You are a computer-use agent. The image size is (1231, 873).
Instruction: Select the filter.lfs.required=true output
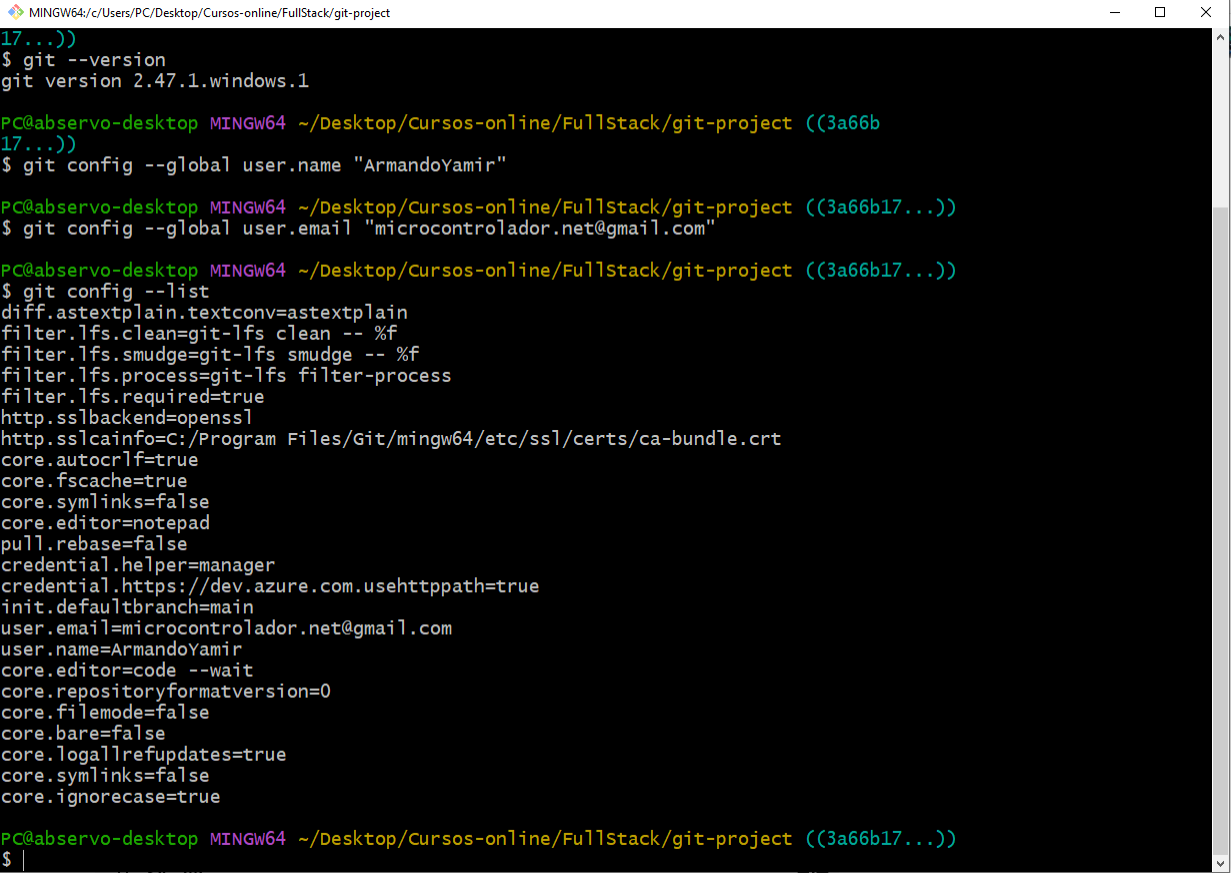pos(130,396)
